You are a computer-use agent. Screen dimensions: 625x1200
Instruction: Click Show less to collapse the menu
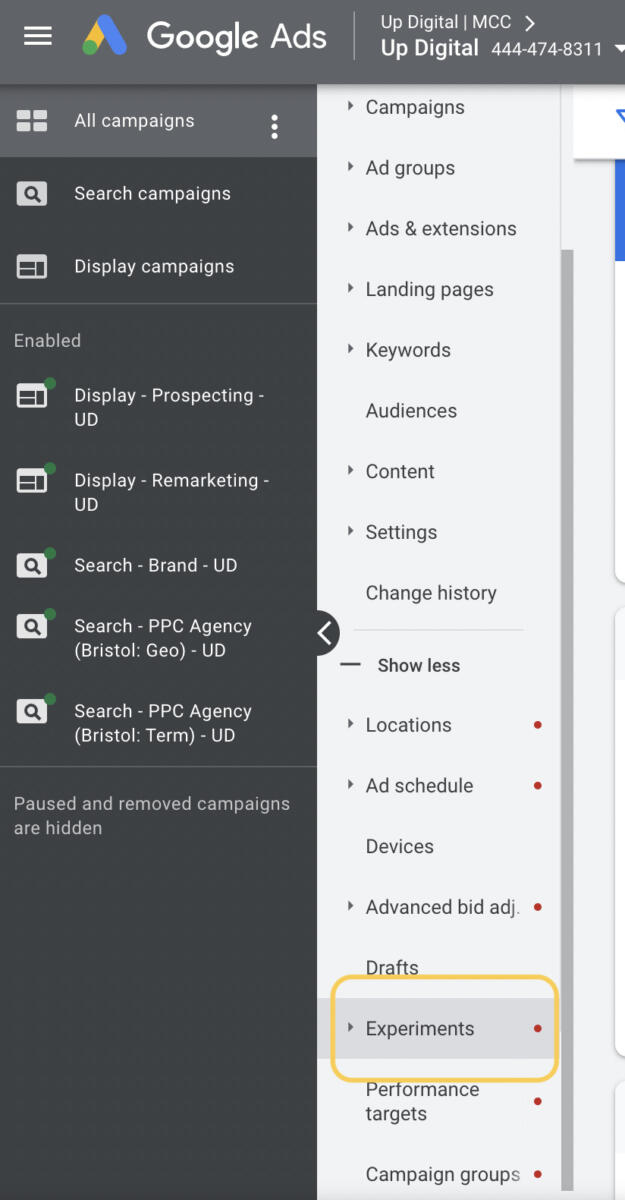tap(417, 665)
